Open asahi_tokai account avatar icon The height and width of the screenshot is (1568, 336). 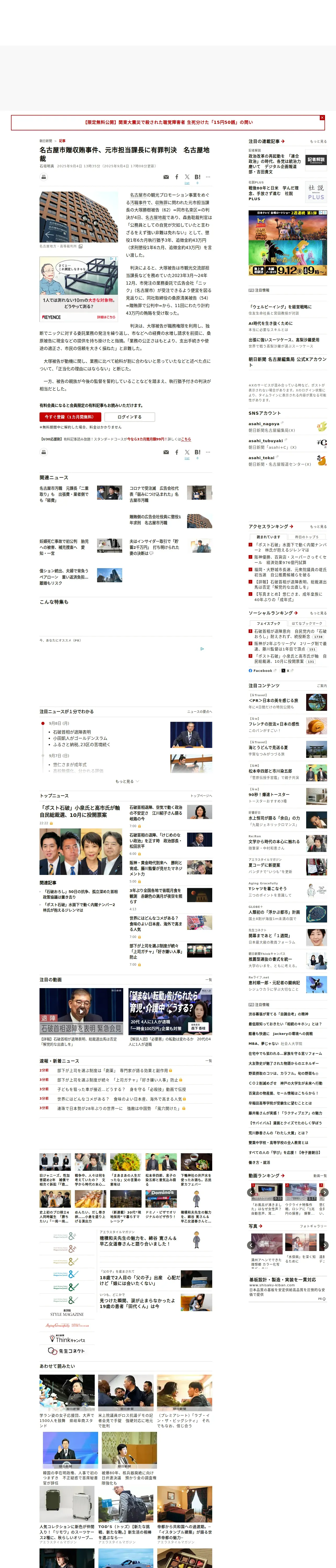[321, 461]
